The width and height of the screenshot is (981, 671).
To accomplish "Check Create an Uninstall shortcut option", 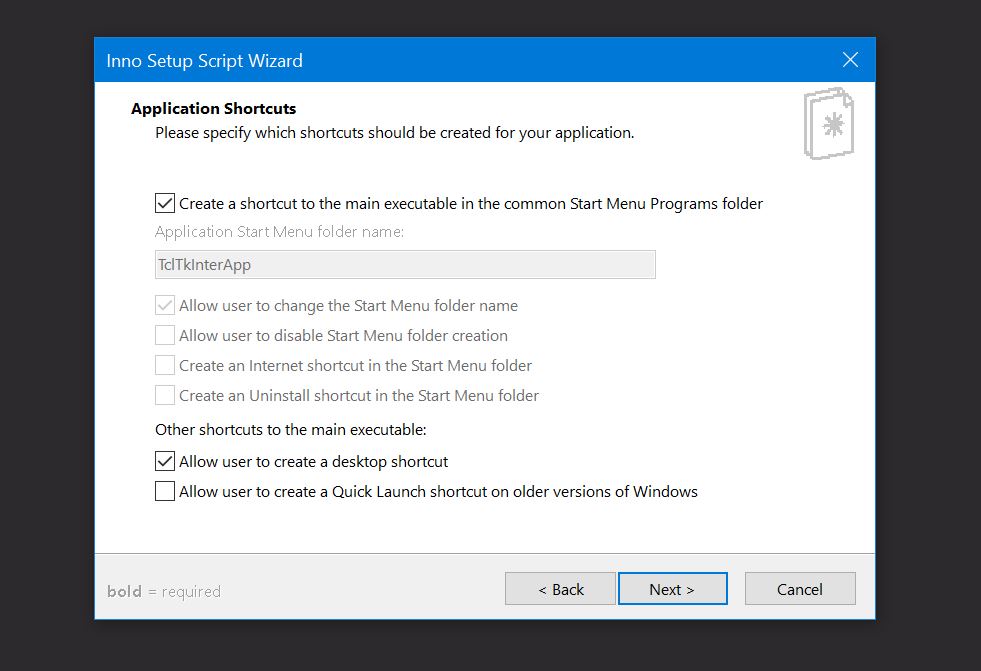I will (165, 396).
